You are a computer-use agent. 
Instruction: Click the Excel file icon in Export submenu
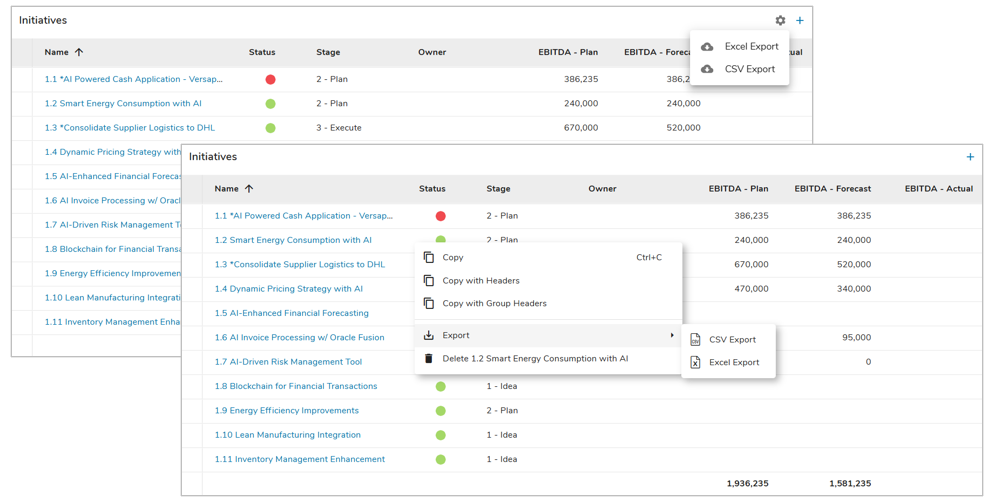coord(695,362)
